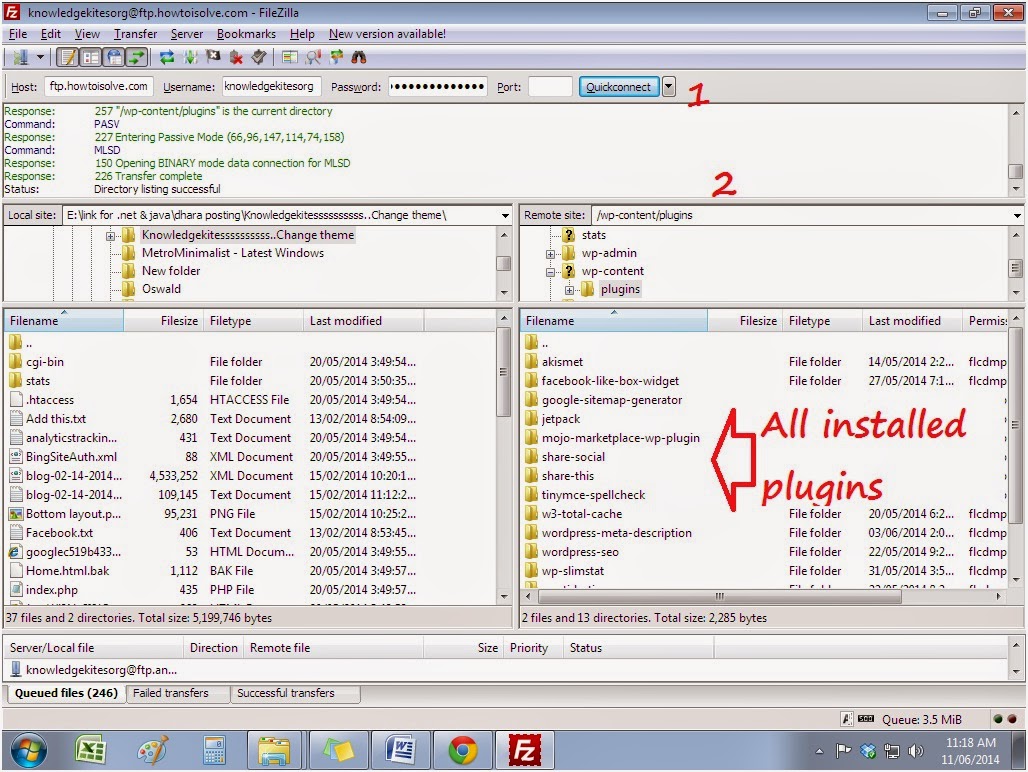
Task: Open the Remote site path dropdown
Action: pyautogui.click(x=1018, y=214)
